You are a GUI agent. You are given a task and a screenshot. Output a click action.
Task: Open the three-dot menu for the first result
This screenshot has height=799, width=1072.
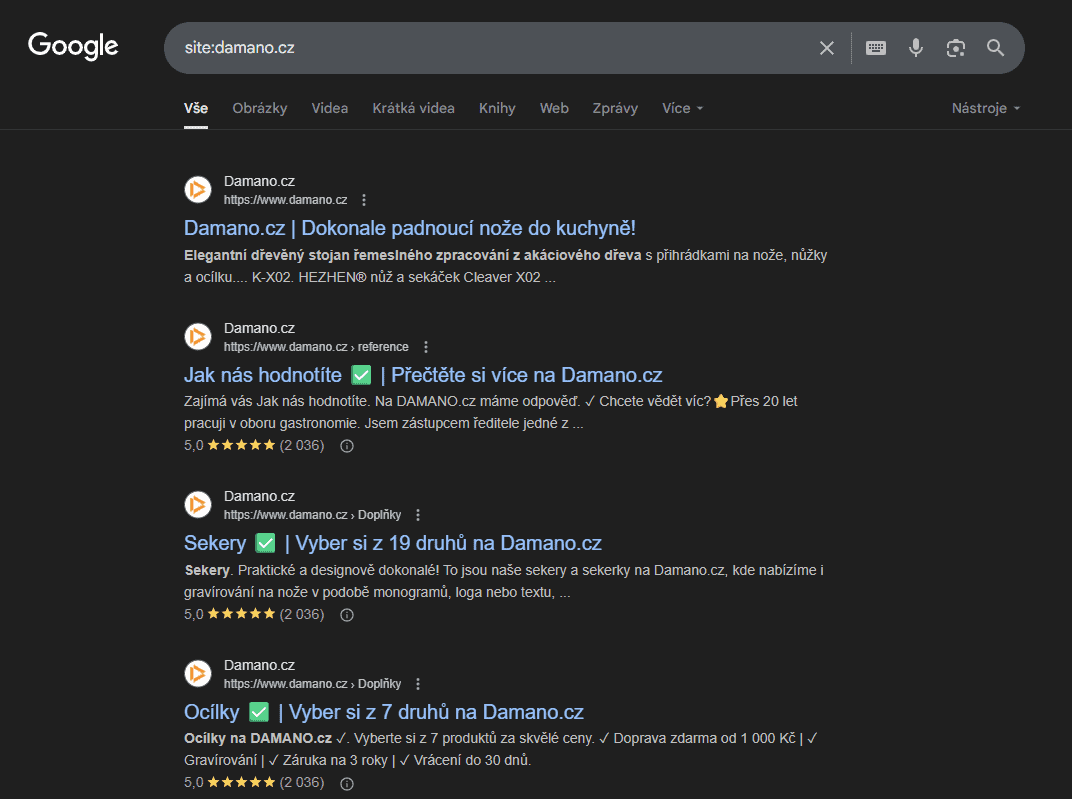(x=364, y=200)
